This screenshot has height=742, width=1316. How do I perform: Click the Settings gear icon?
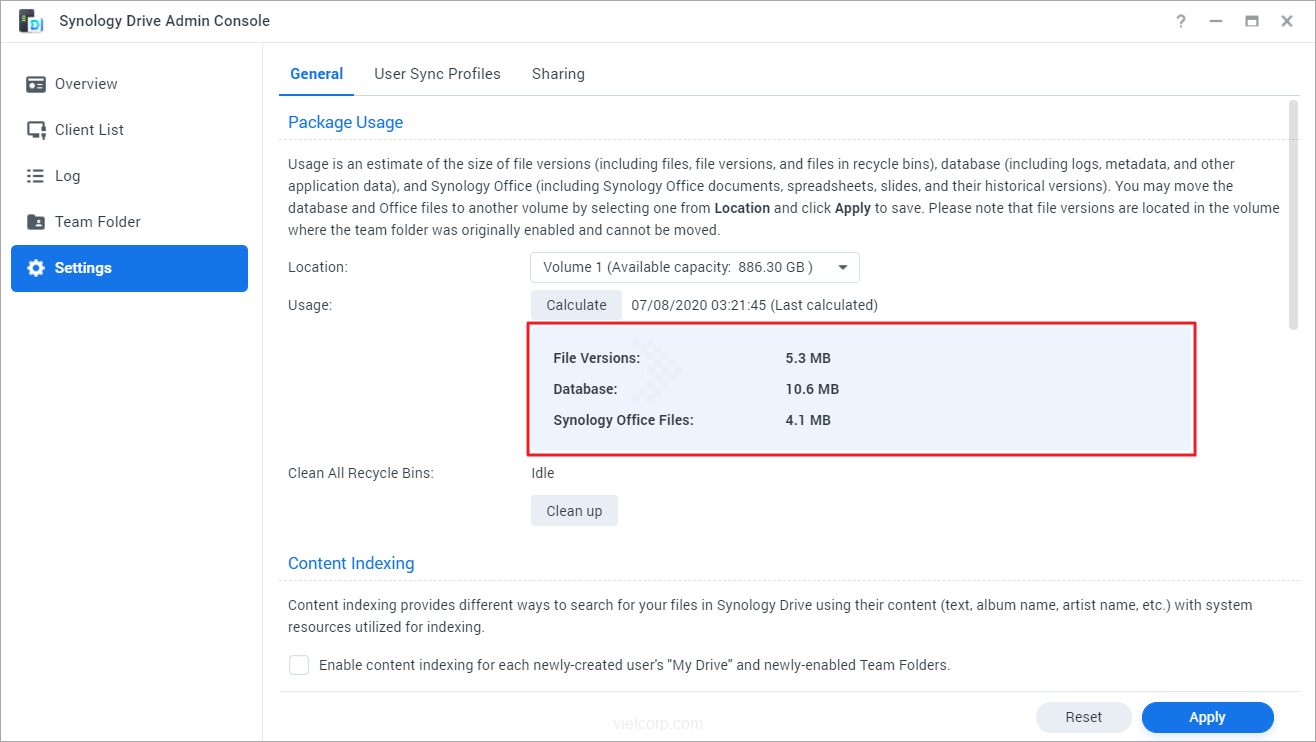pyautogui.click(x=36, y=268)
